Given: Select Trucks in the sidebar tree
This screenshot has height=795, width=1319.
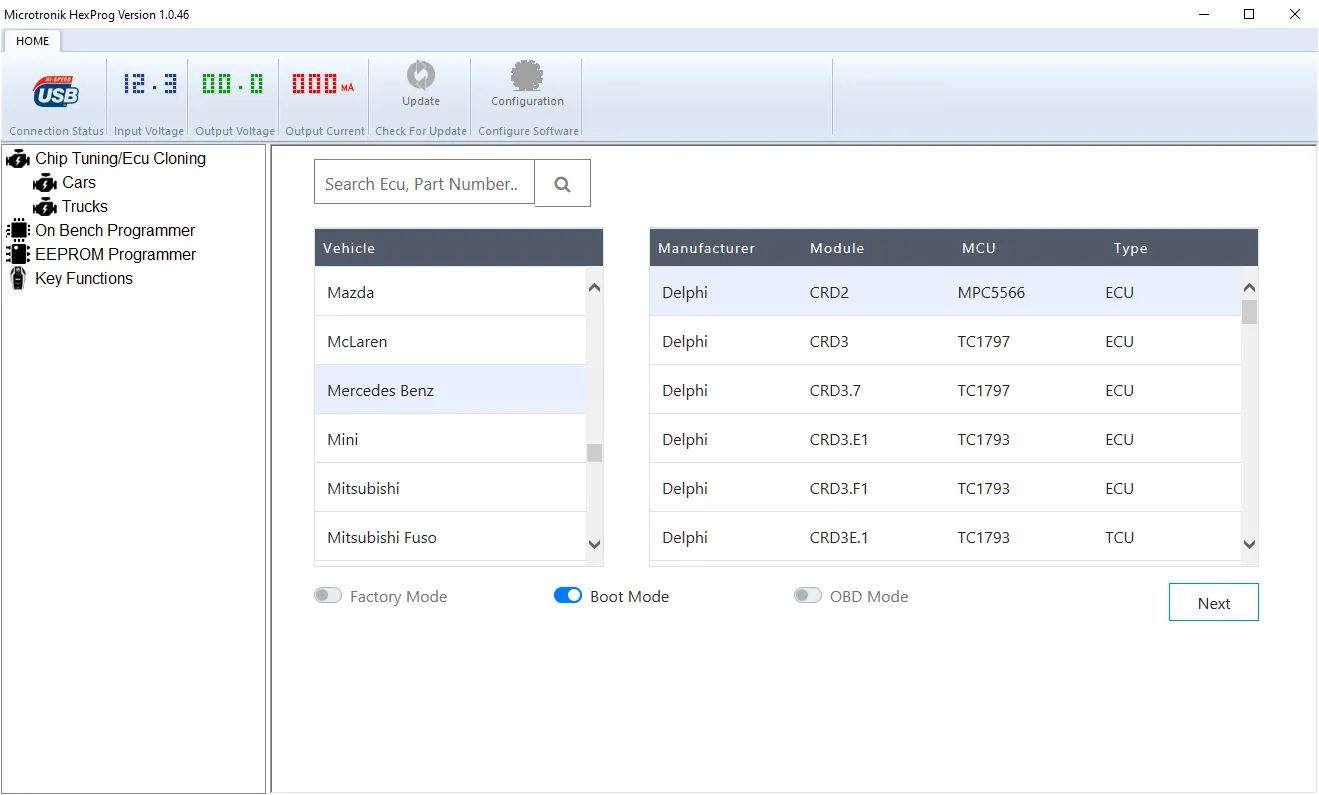Looking at the screenshot, I should coord(85,207).
